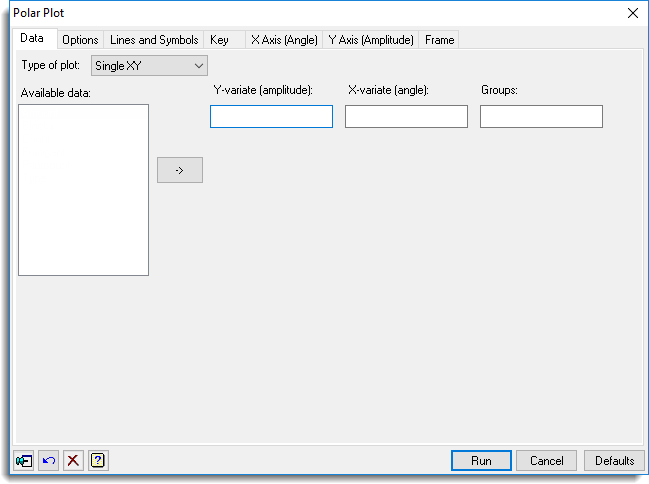Click the Cancel button
Image resolution: width=649 pixels, height=484 pixels.
[x=547, y=461]
